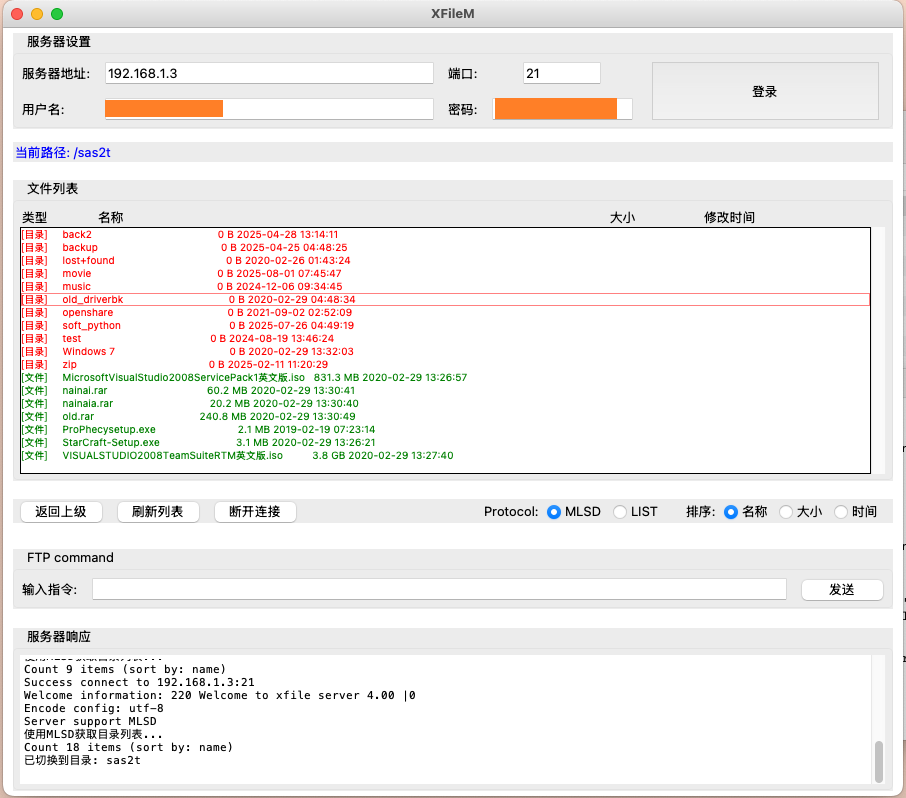This screenshot has height=798, width=906.
Task: Focus the 输入指令 command input box
Action: coord(439,590)
